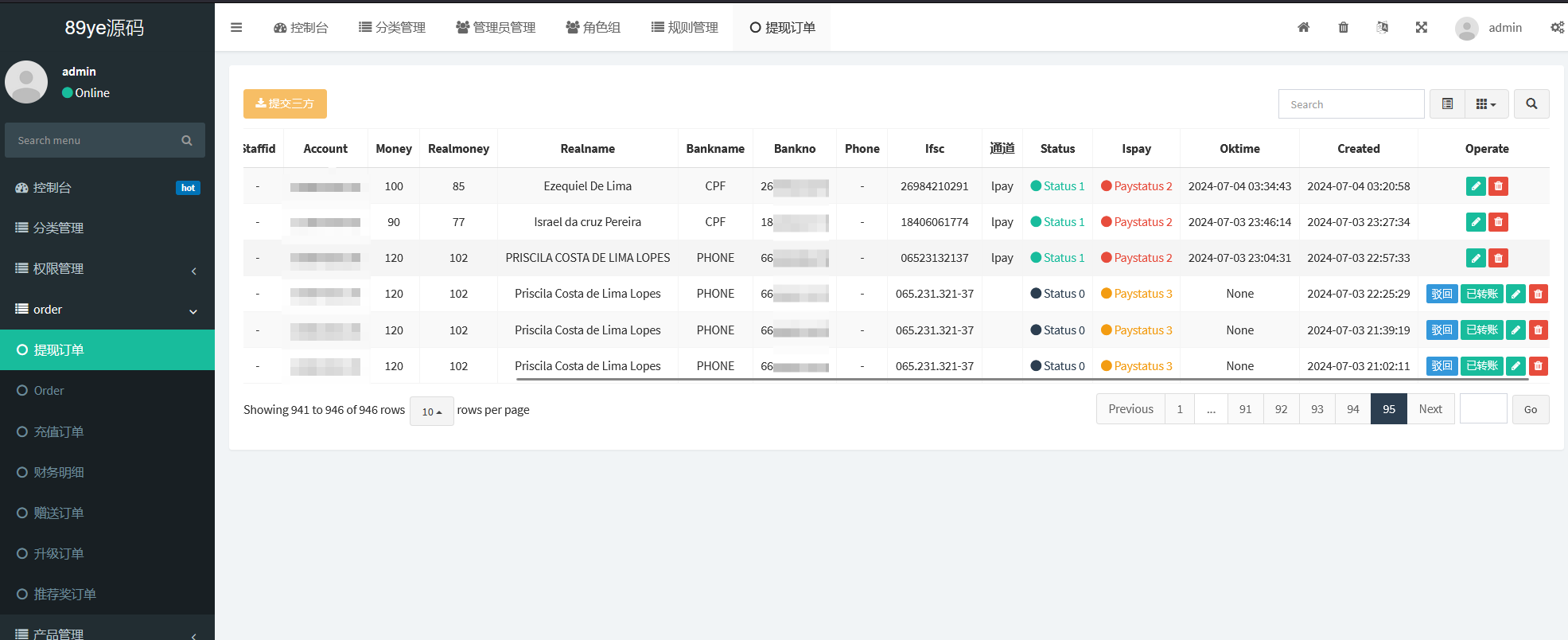This screenshot has width=1568, height=640.
Task: Edit the PRISCILA COSTA DE LIMA LOPES row
Action: click(x=1476, y=258)
